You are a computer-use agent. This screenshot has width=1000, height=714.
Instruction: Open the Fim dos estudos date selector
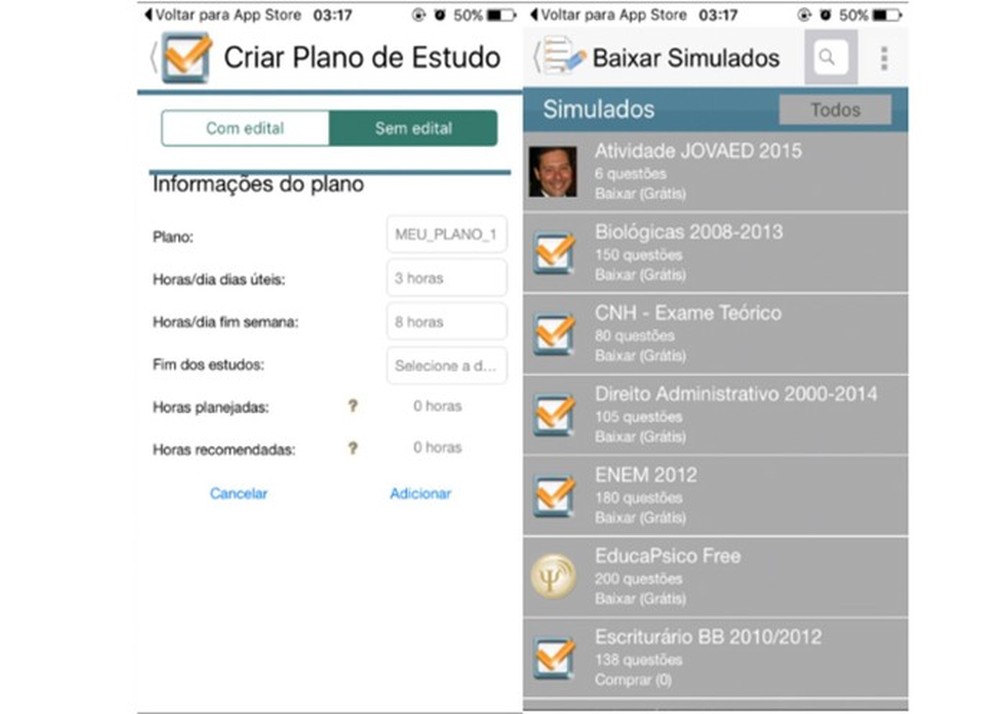(446, 365)
